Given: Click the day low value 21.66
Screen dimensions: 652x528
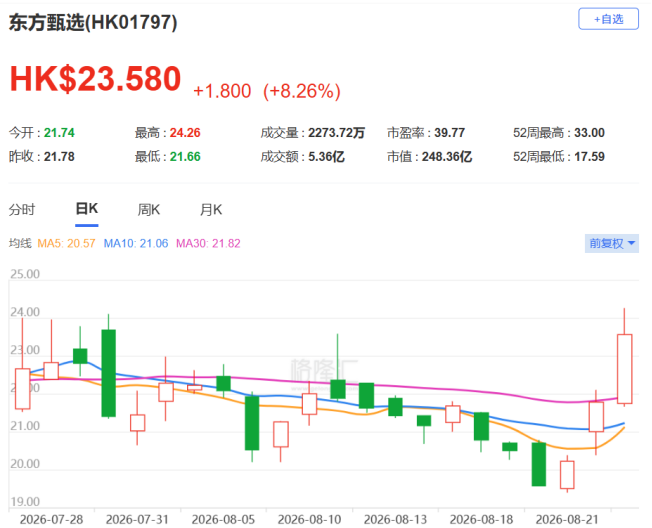Looking at the screenshot, I should coord(185,157).
